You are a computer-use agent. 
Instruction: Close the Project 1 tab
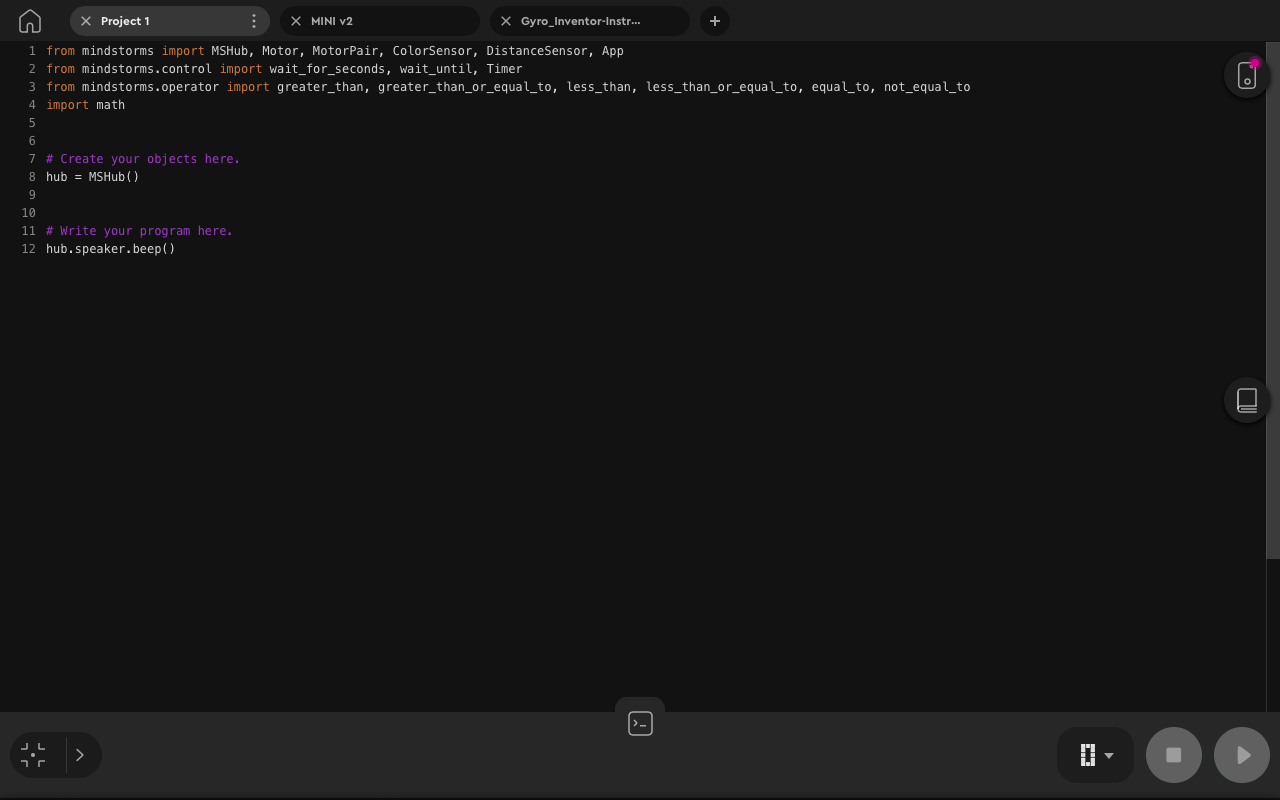click(86, 21)
